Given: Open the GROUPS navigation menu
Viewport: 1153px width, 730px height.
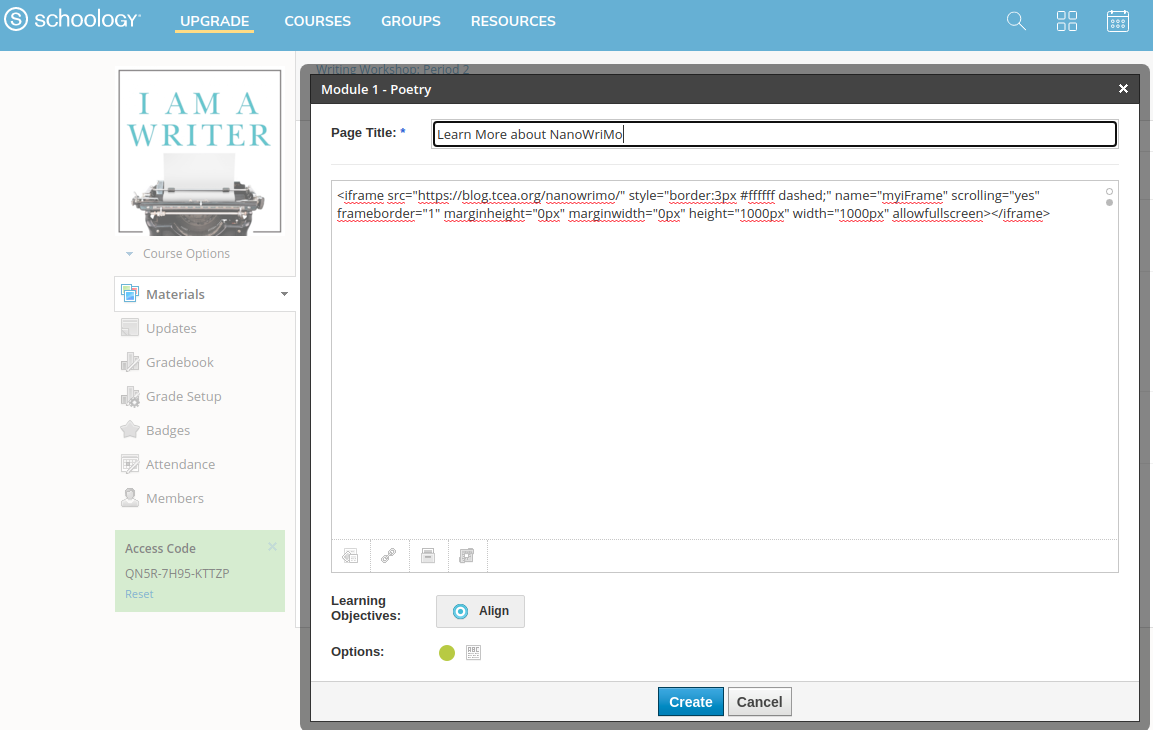Looking at the screenshot, I should pyautogui.click(x=410, y=20).
